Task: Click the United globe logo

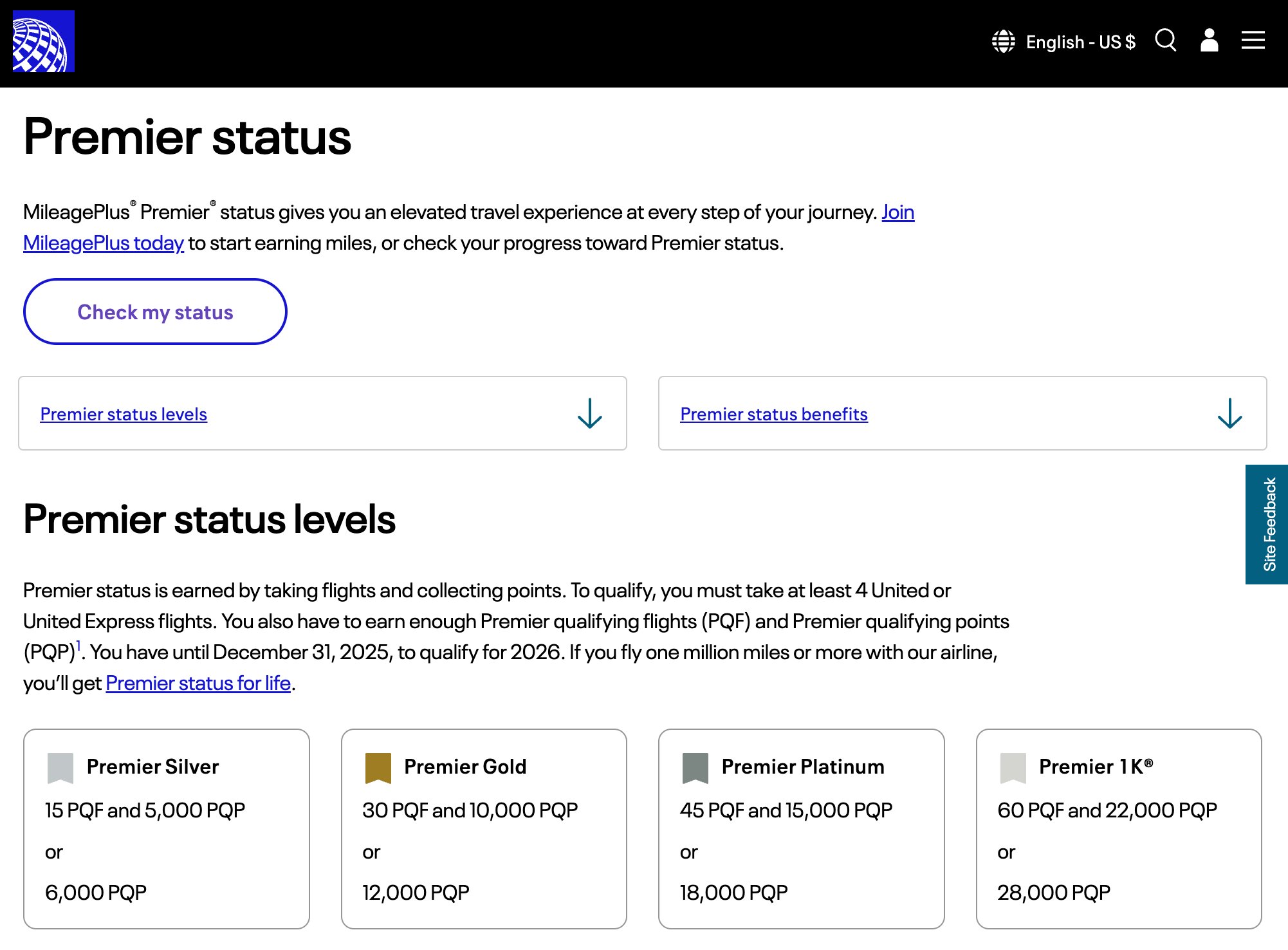Action: 43,41
